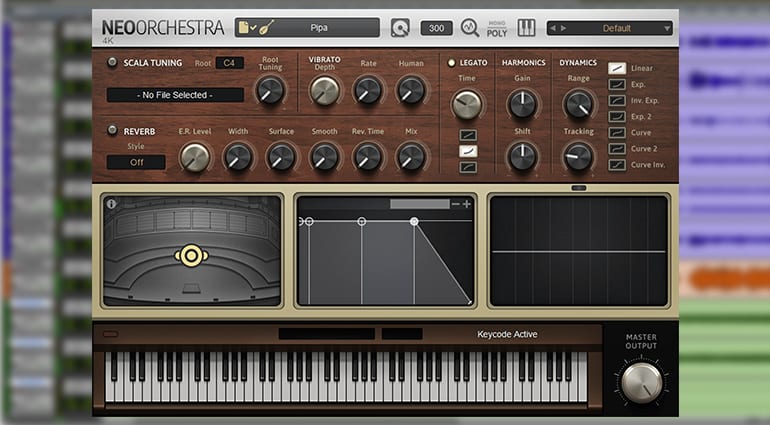Viewport: 770px width, 425px height.
Task: Click the small red indicator left of keyboard bar
Action: click(x=110, y=334)
